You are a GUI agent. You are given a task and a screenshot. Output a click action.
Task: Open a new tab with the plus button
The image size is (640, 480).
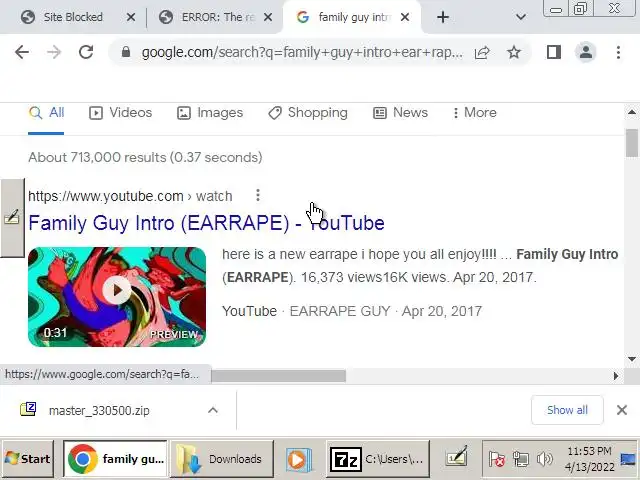point(443,17)
